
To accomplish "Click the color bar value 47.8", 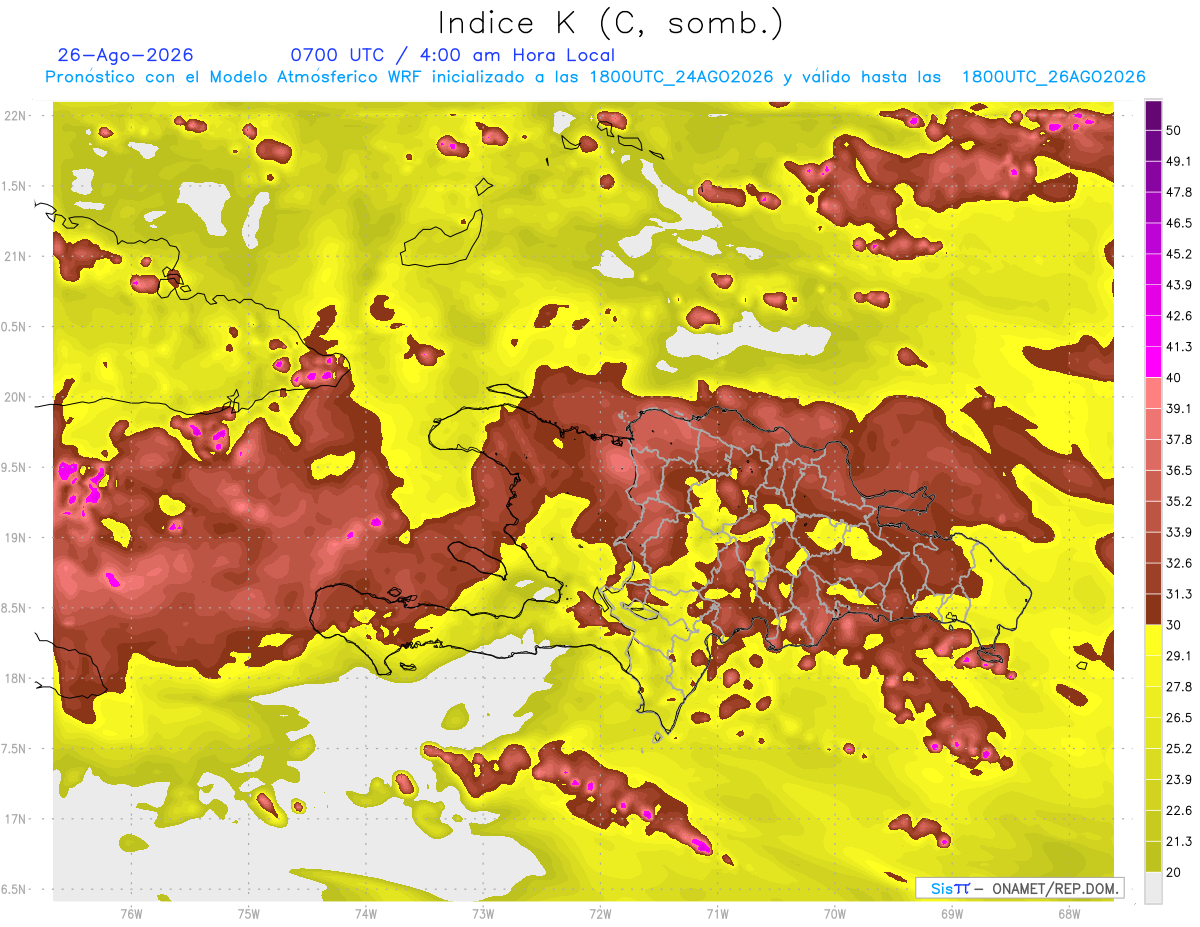I will click(x=1179, y=192).
